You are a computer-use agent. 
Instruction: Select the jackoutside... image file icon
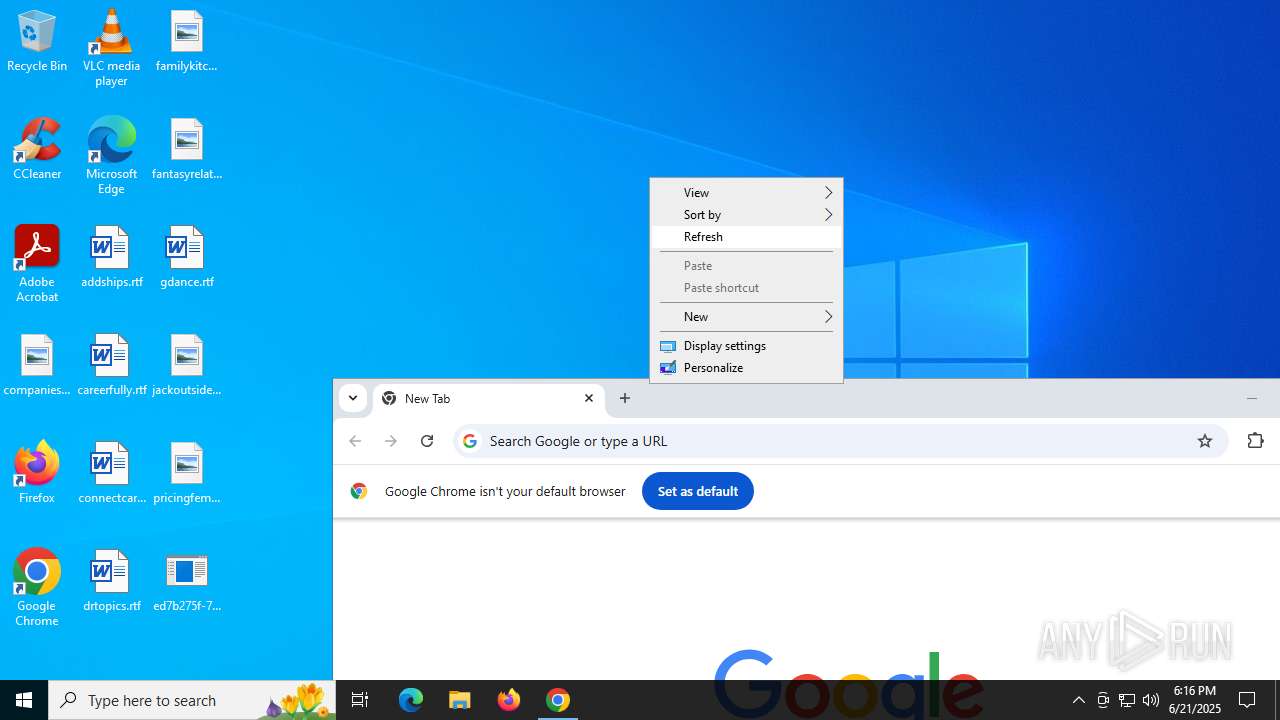186,366
